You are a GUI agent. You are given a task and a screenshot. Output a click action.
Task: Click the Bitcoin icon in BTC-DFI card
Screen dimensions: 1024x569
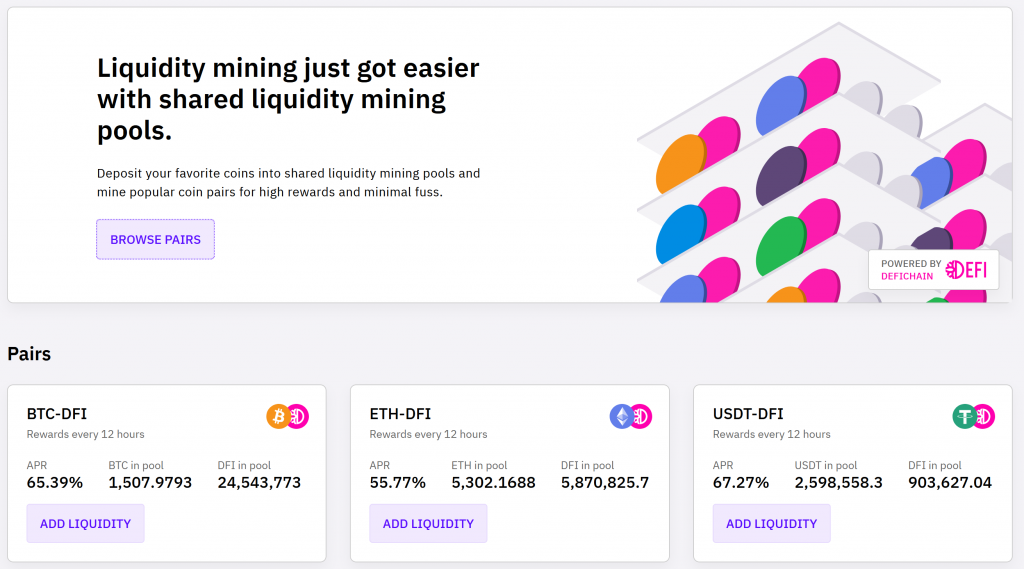pyautogui.click(x=278, y=416)
